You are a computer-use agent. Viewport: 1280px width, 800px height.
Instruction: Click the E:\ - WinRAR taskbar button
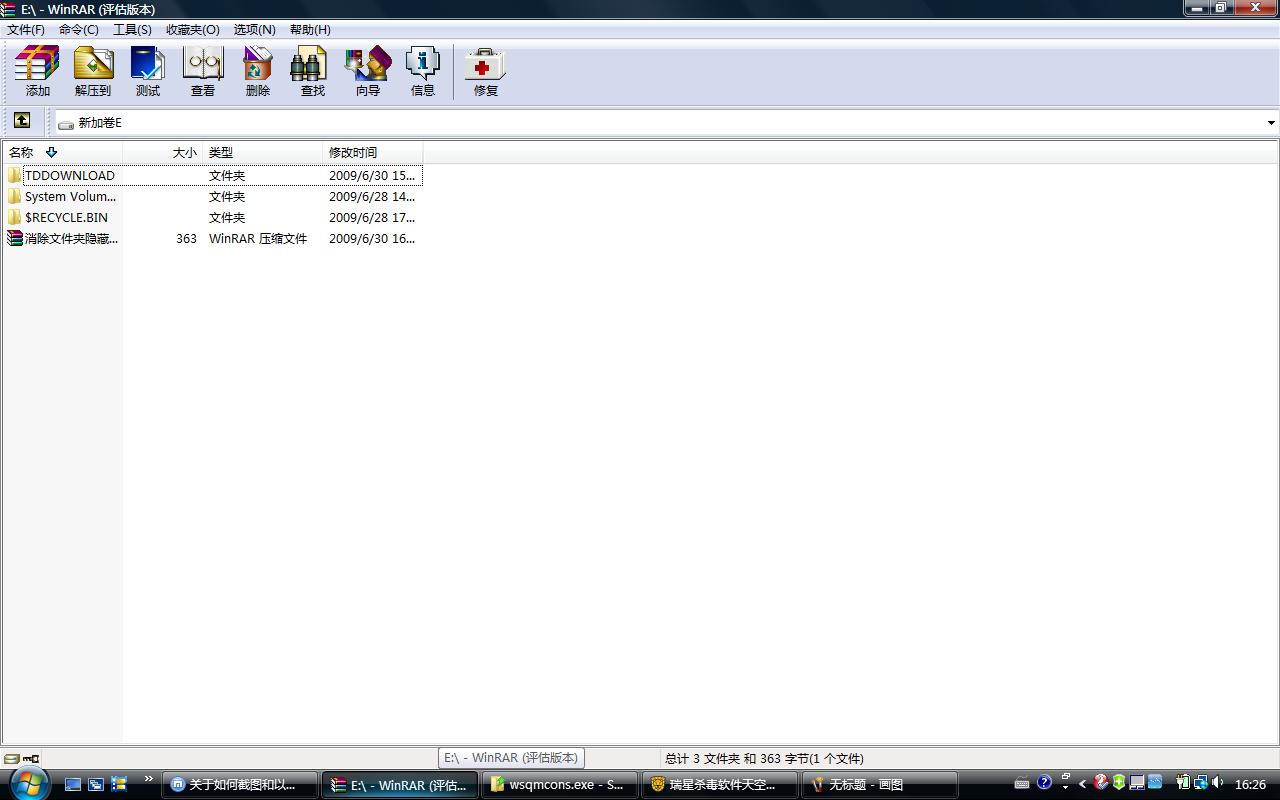click(x=400, y=785)
